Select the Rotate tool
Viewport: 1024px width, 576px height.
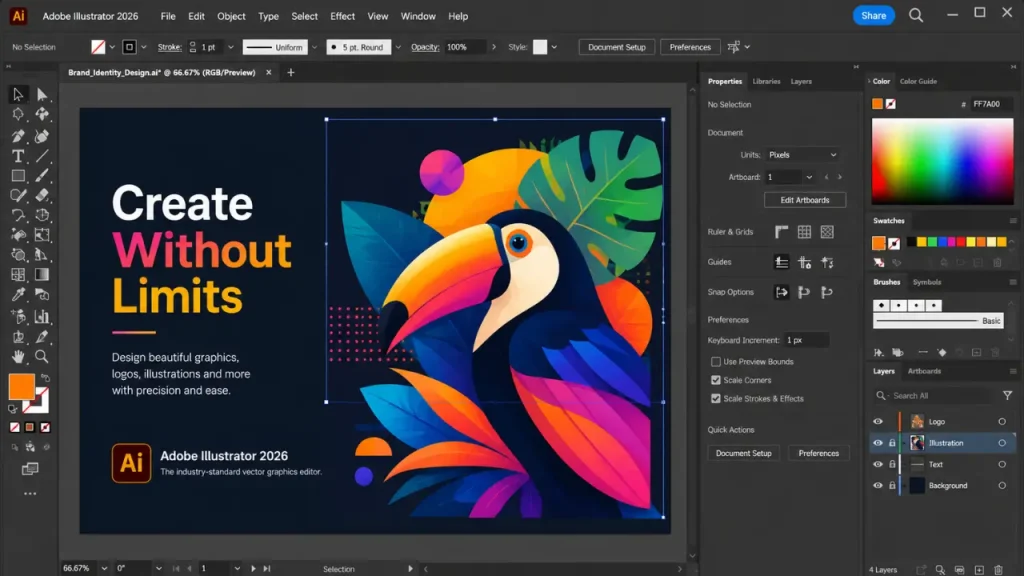(x=18, y=215)
